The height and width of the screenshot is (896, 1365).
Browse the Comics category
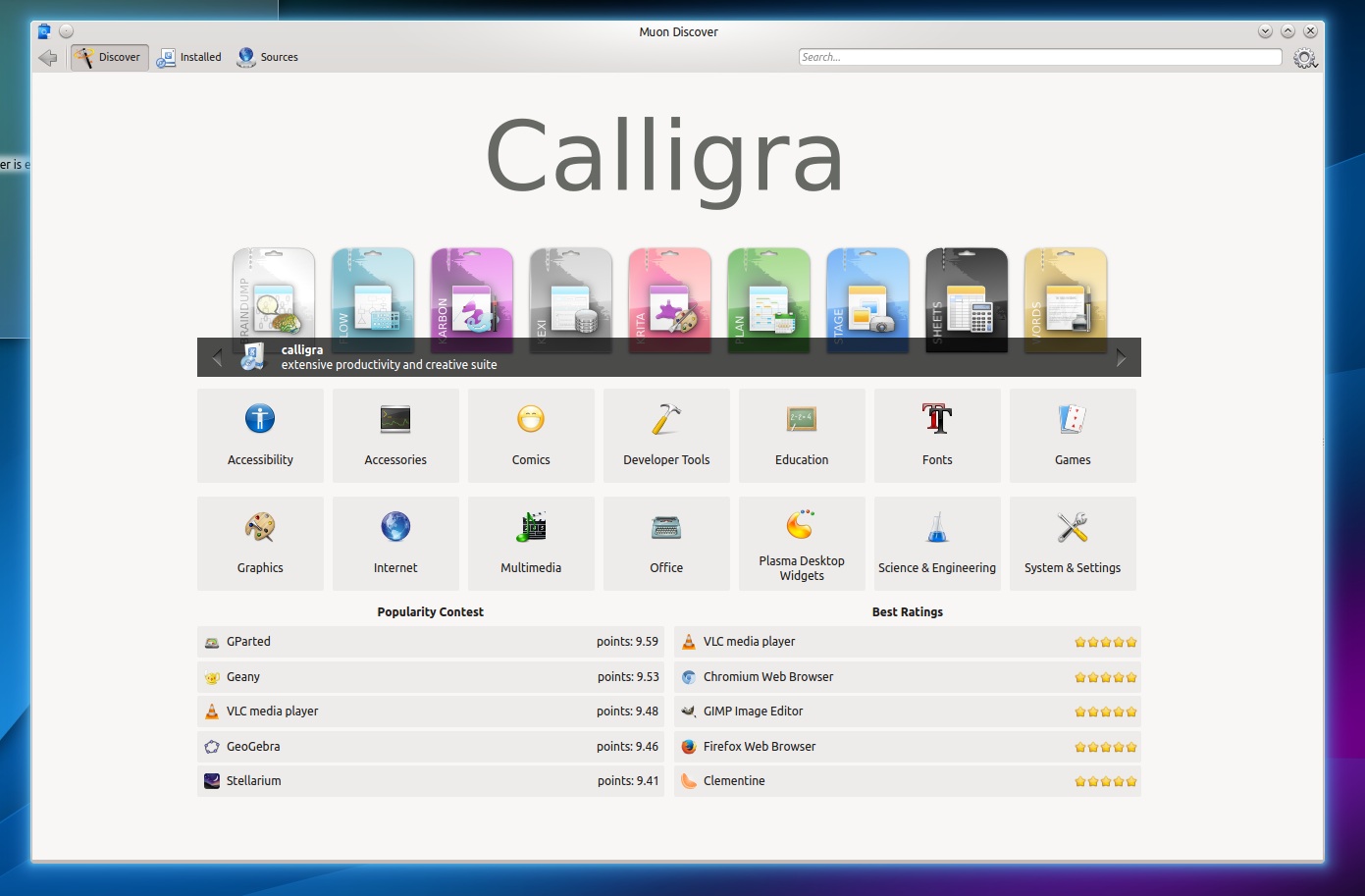coord(531,436)
